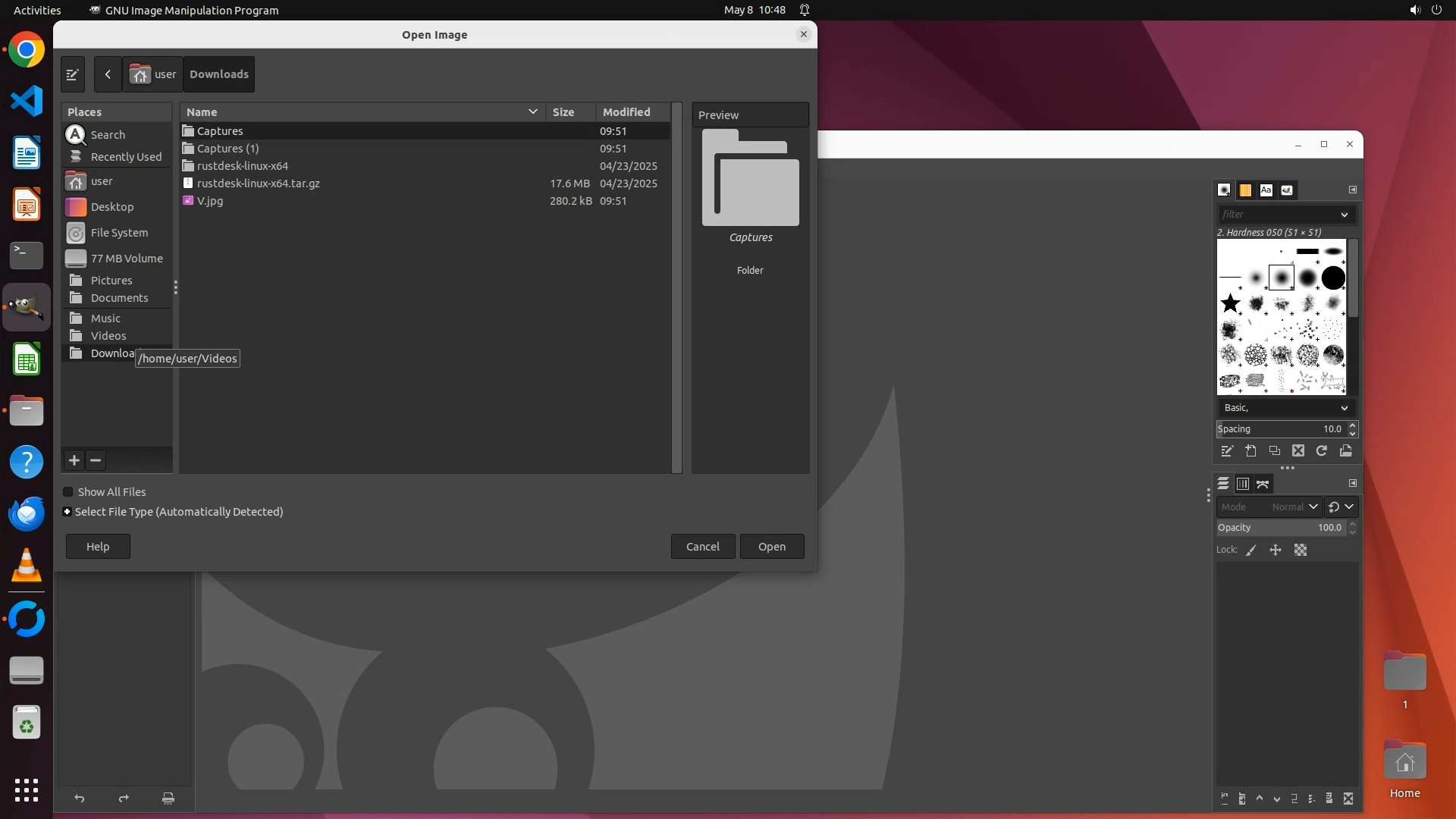Toggle lock alpha channel icon
The width and height of the screenshot is (1456, 819).
click(x=1301, y=551)
